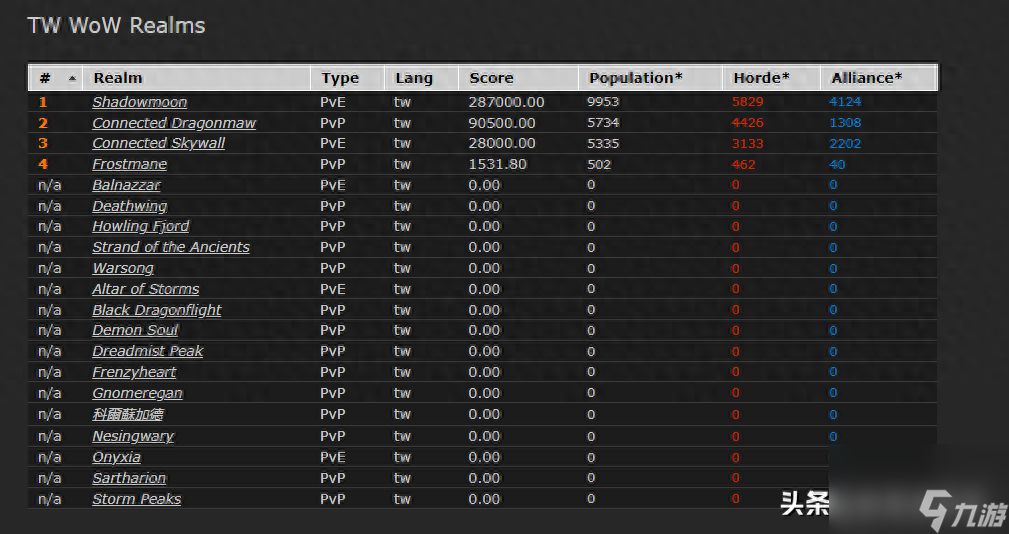Select PvE type in Onyxia row

(x=333, y=457)
